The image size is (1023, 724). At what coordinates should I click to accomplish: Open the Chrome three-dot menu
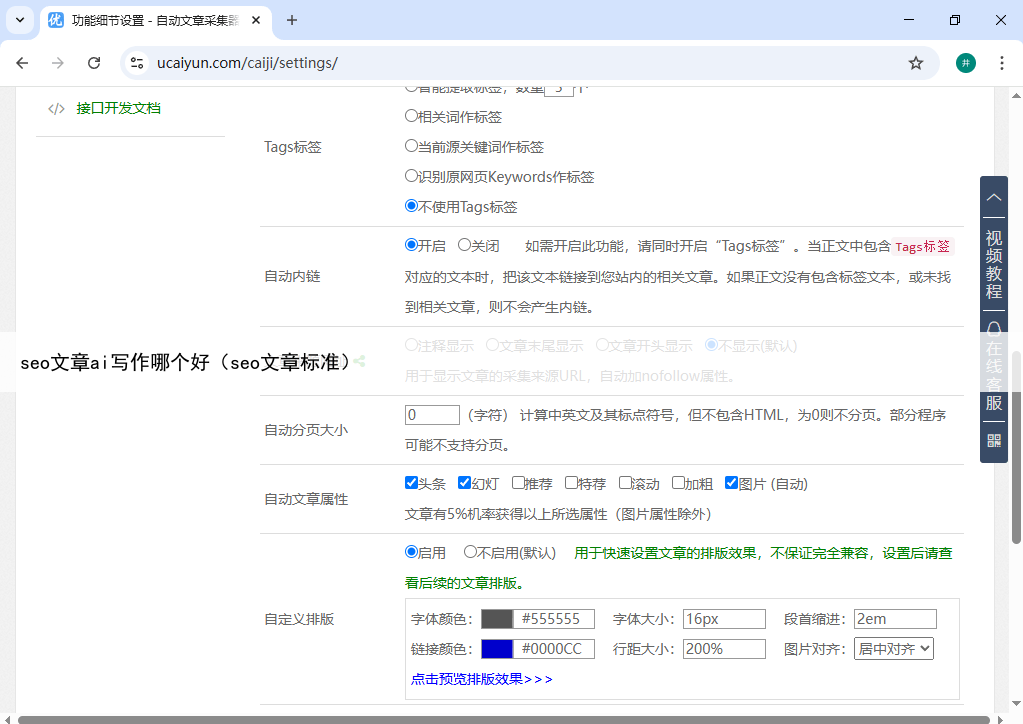(1002, 63)
